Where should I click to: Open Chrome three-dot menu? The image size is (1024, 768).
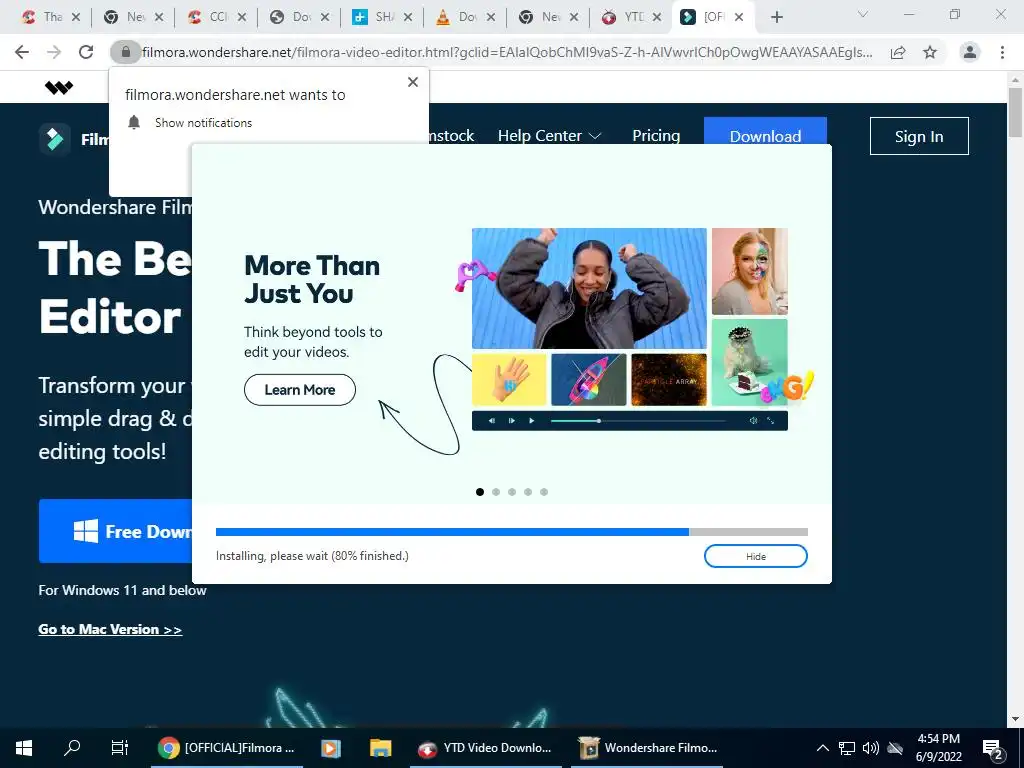click(x=1002, y=52)
